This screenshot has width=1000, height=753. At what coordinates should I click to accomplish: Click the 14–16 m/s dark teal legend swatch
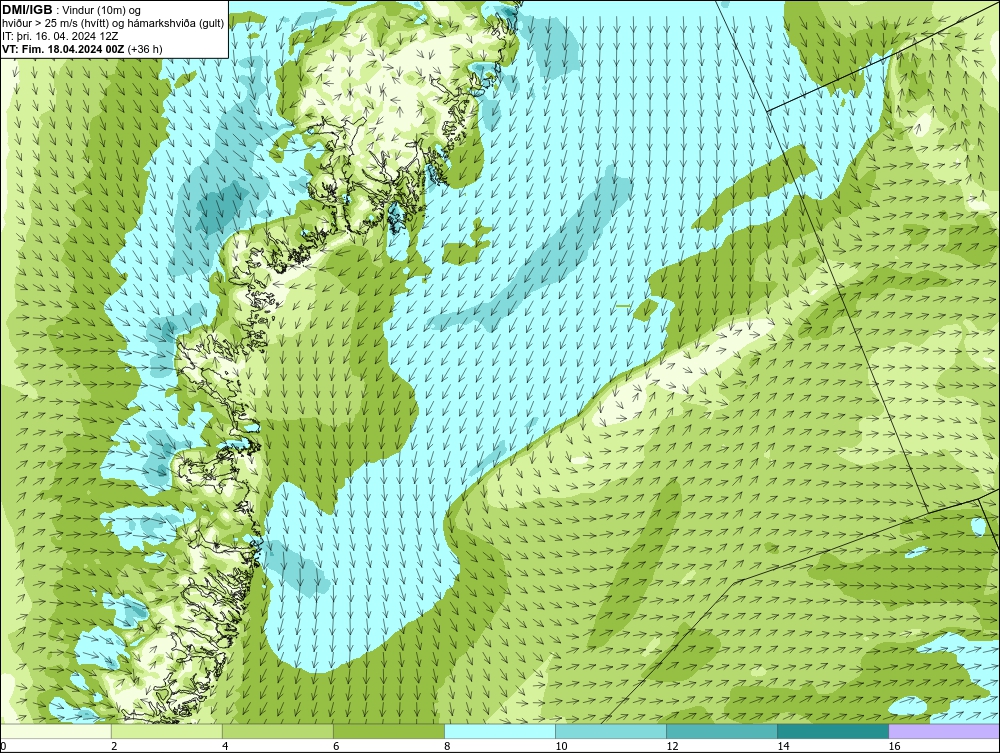pos(833,731)
